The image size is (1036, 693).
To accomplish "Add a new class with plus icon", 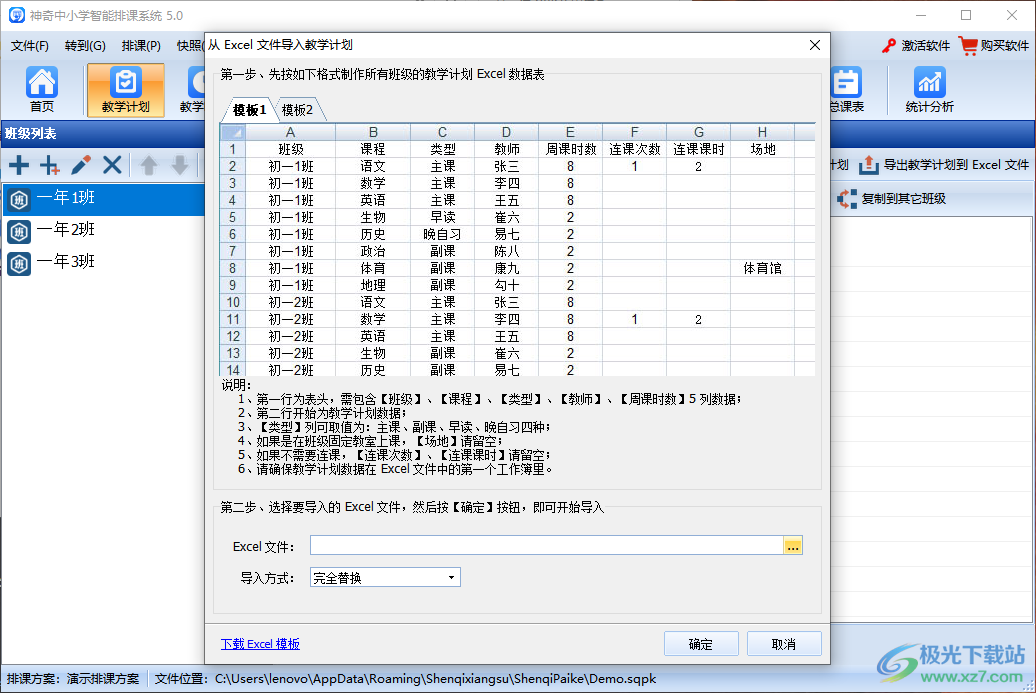I will (x=19, y=164).
